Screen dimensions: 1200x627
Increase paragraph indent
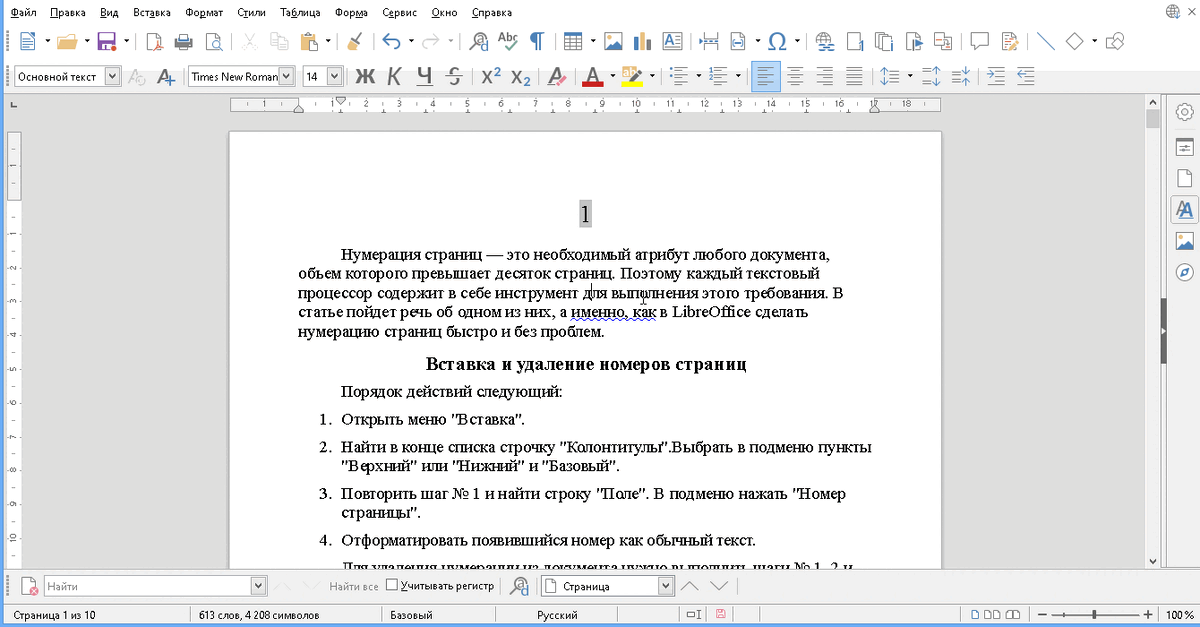(996, 76)
